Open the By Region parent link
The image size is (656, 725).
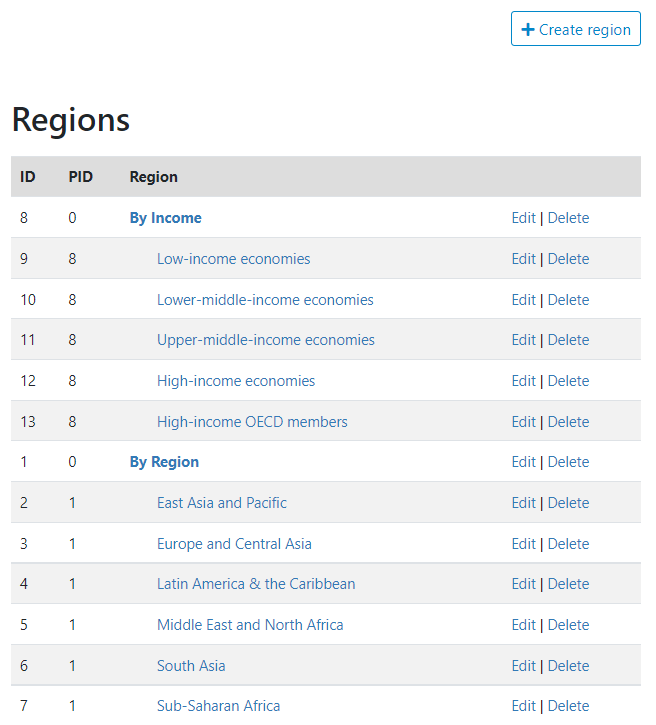click(164, 462)
